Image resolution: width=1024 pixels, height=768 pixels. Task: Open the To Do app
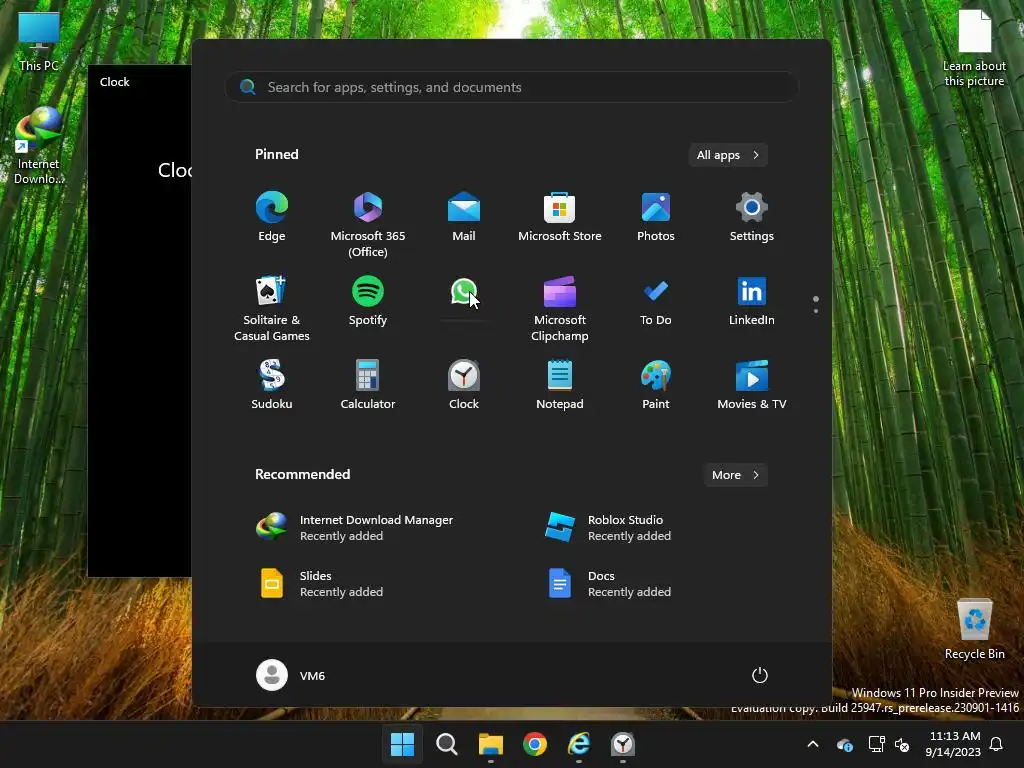(656, 302)
